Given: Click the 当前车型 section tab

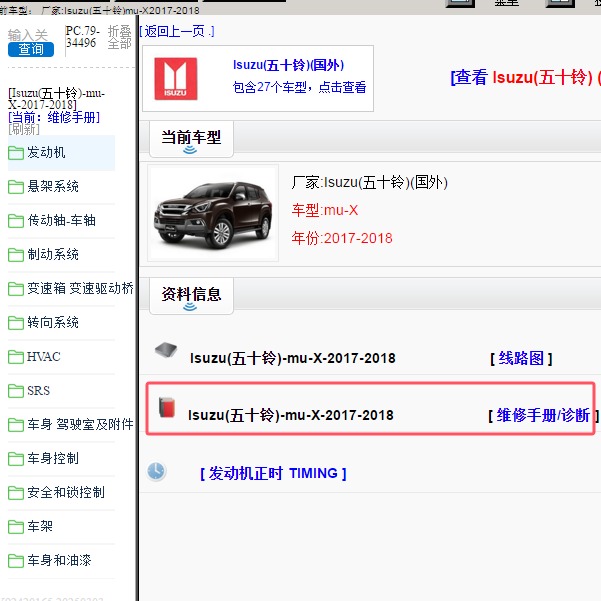Looking at the screenshot, I should (x=191, y=138).
